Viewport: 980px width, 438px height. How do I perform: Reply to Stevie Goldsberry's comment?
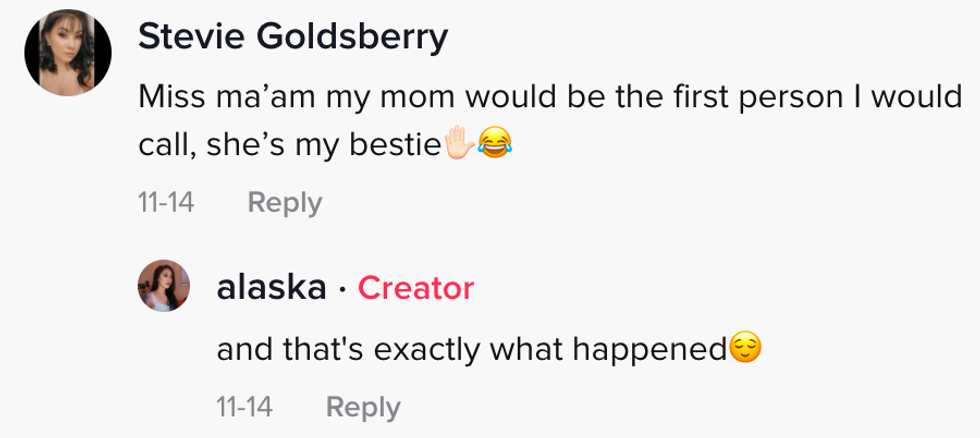tap(284, 203)
